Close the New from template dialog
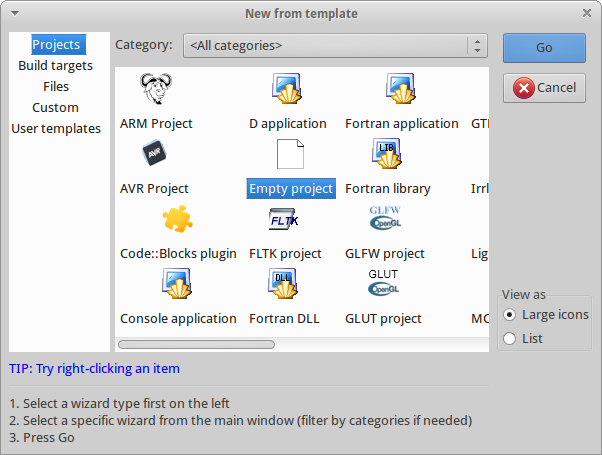Viewport: 602px width, 455px height. click(587, 13)
